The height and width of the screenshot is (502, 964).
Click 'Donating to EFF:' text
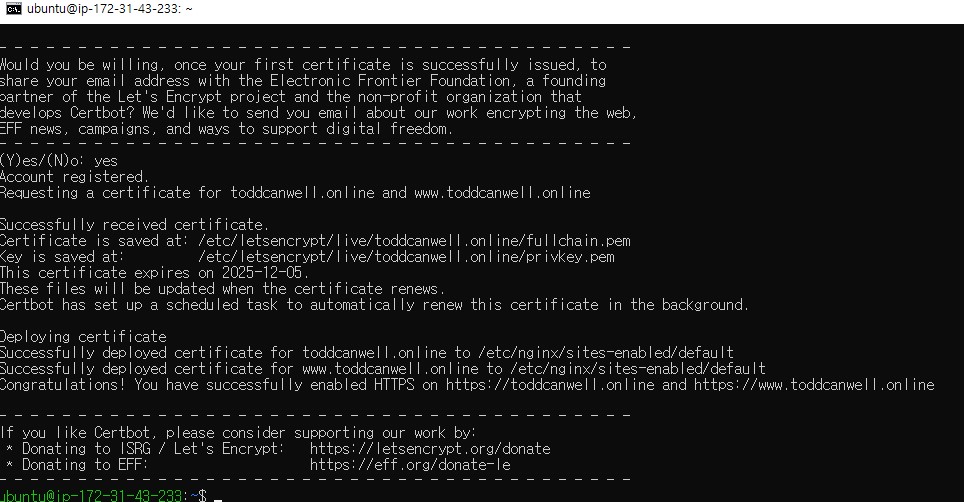coord(85,465)
